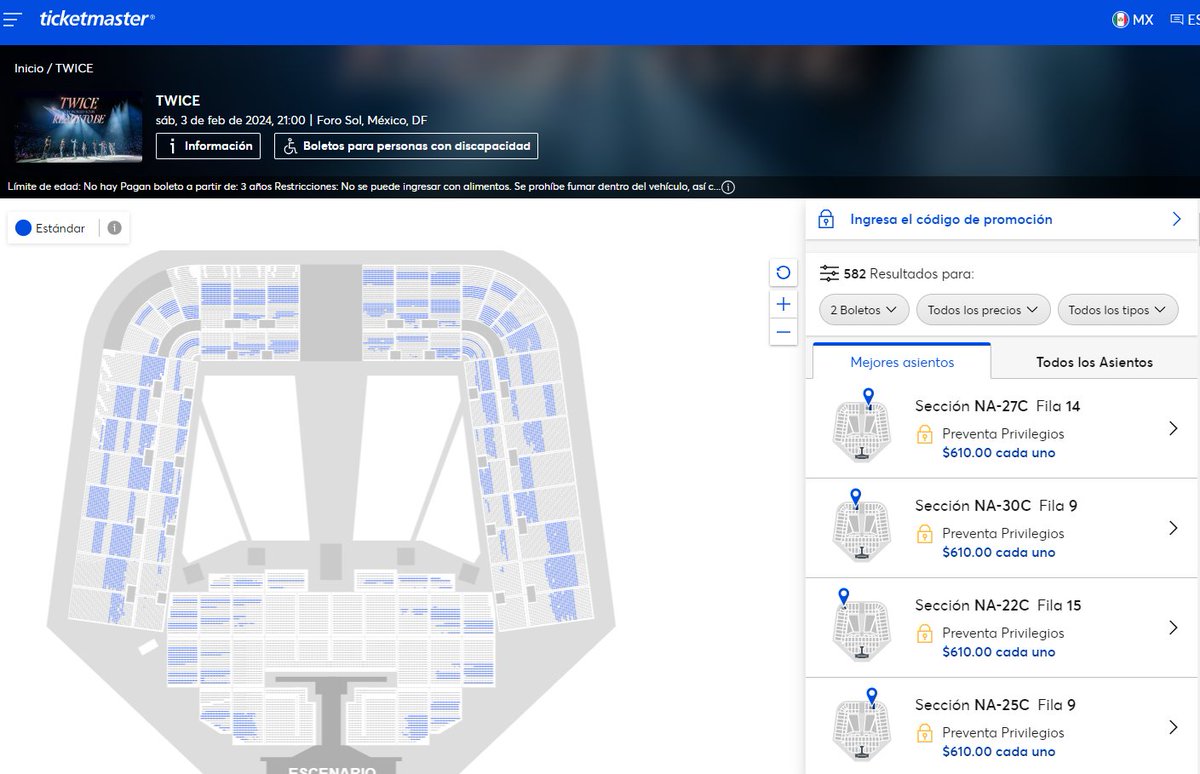Screen dimensions: 1200x774
Task: Click the ticketmaster logo
Action: [97, 18]
